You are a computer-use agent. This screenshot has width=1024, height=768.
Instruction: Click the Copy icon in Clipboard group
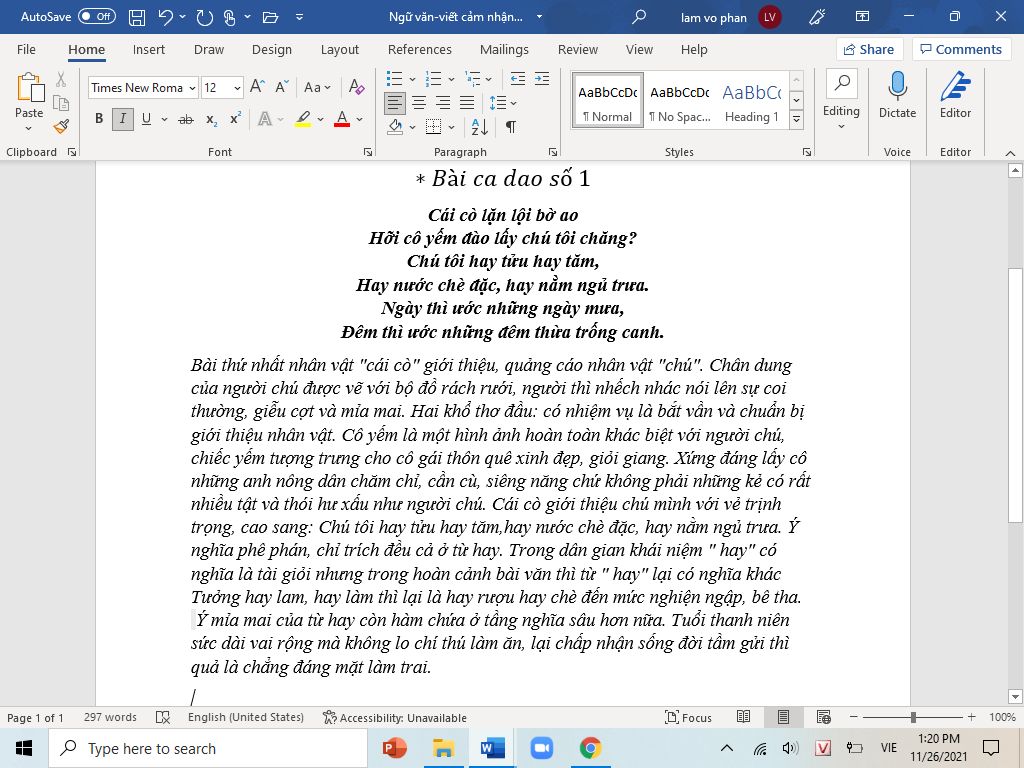click(x=61, y=103)
